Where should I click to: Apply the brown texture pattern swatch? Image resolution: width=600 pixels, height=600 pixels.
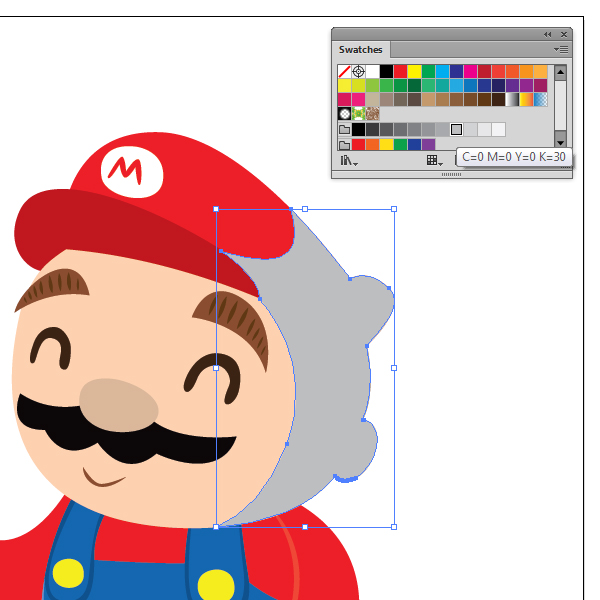(x=372, y=114)
